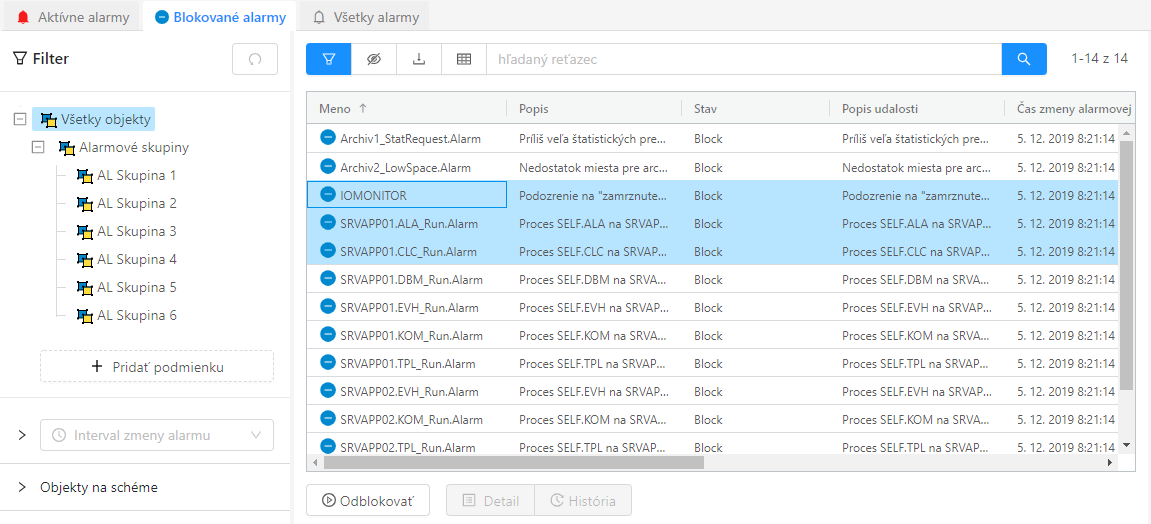Toggle the filter panel funnel button

point(328,59)
